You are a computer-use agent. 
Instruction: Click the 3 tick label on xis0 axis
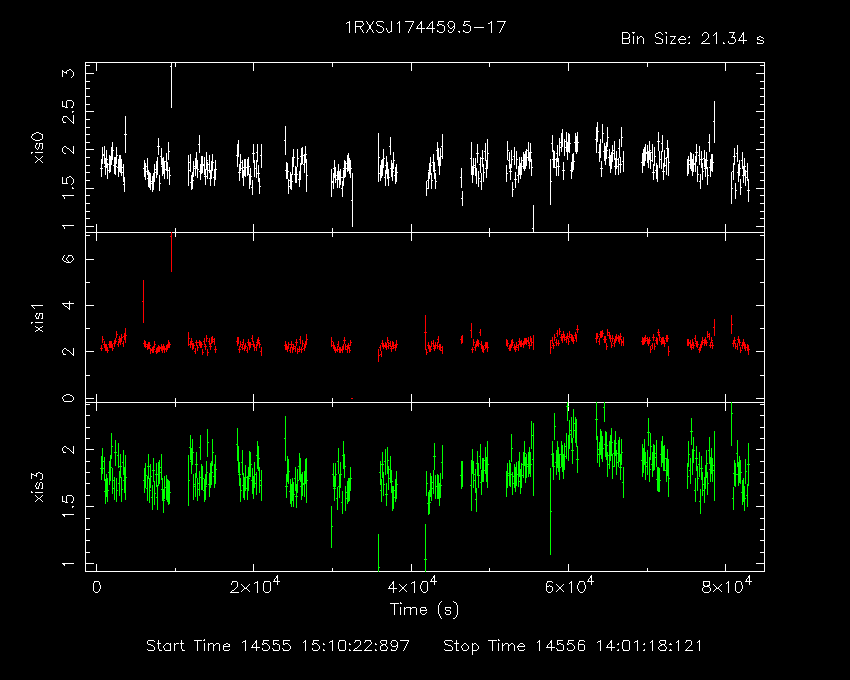69,73
